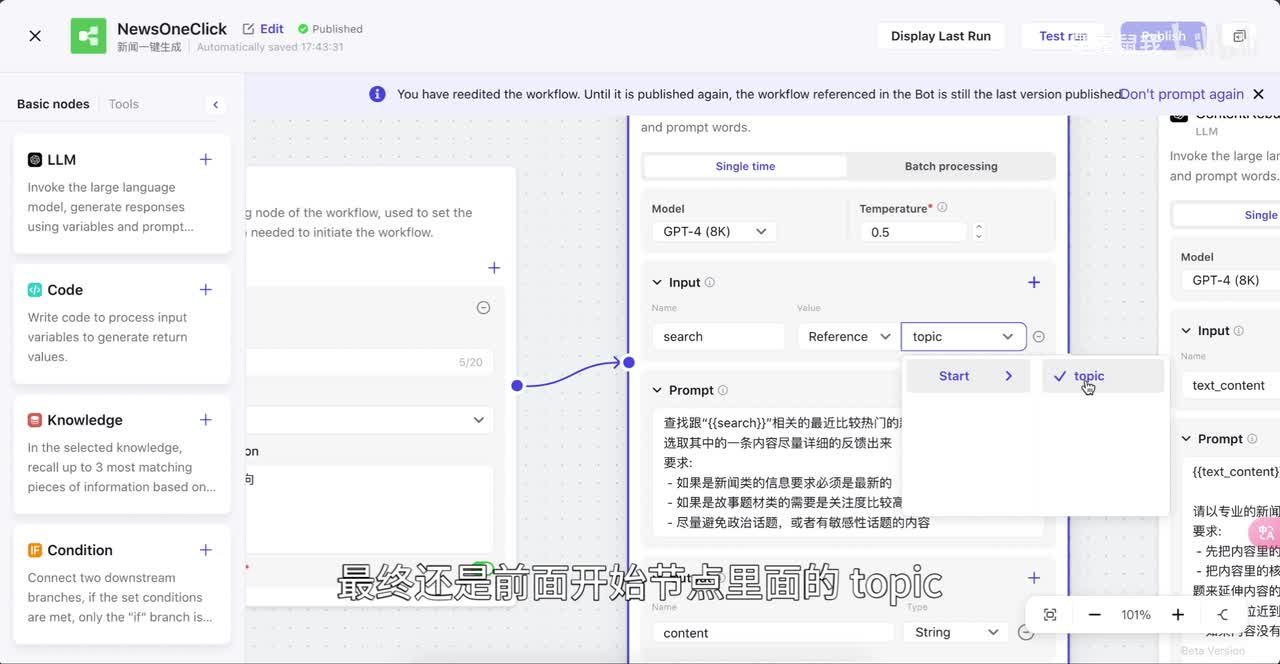This screenshot has height=664, width=1280.
Task: Click the search name input field
Action: pos(718,337)
